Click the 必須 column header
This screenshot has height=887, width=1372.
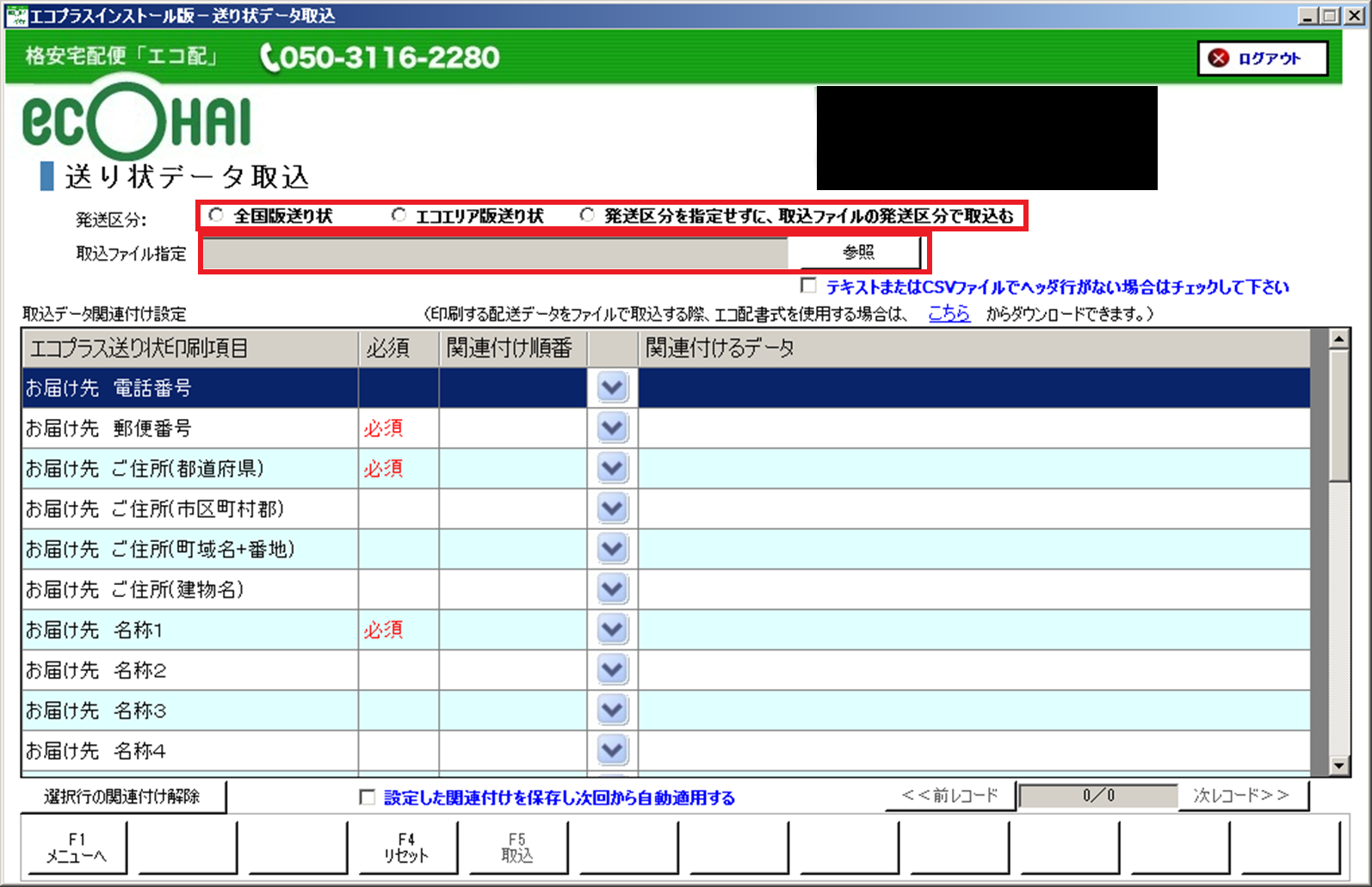tap(399, 348)
